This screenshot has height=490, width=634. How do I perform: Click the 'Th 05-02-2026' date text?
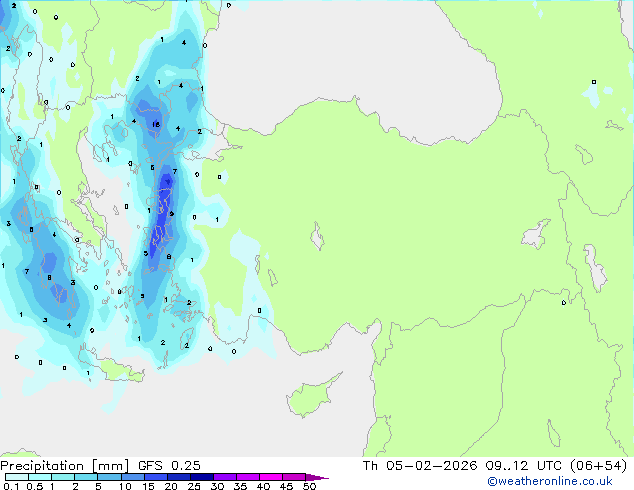pyautogui.click(x=420, y=465)
